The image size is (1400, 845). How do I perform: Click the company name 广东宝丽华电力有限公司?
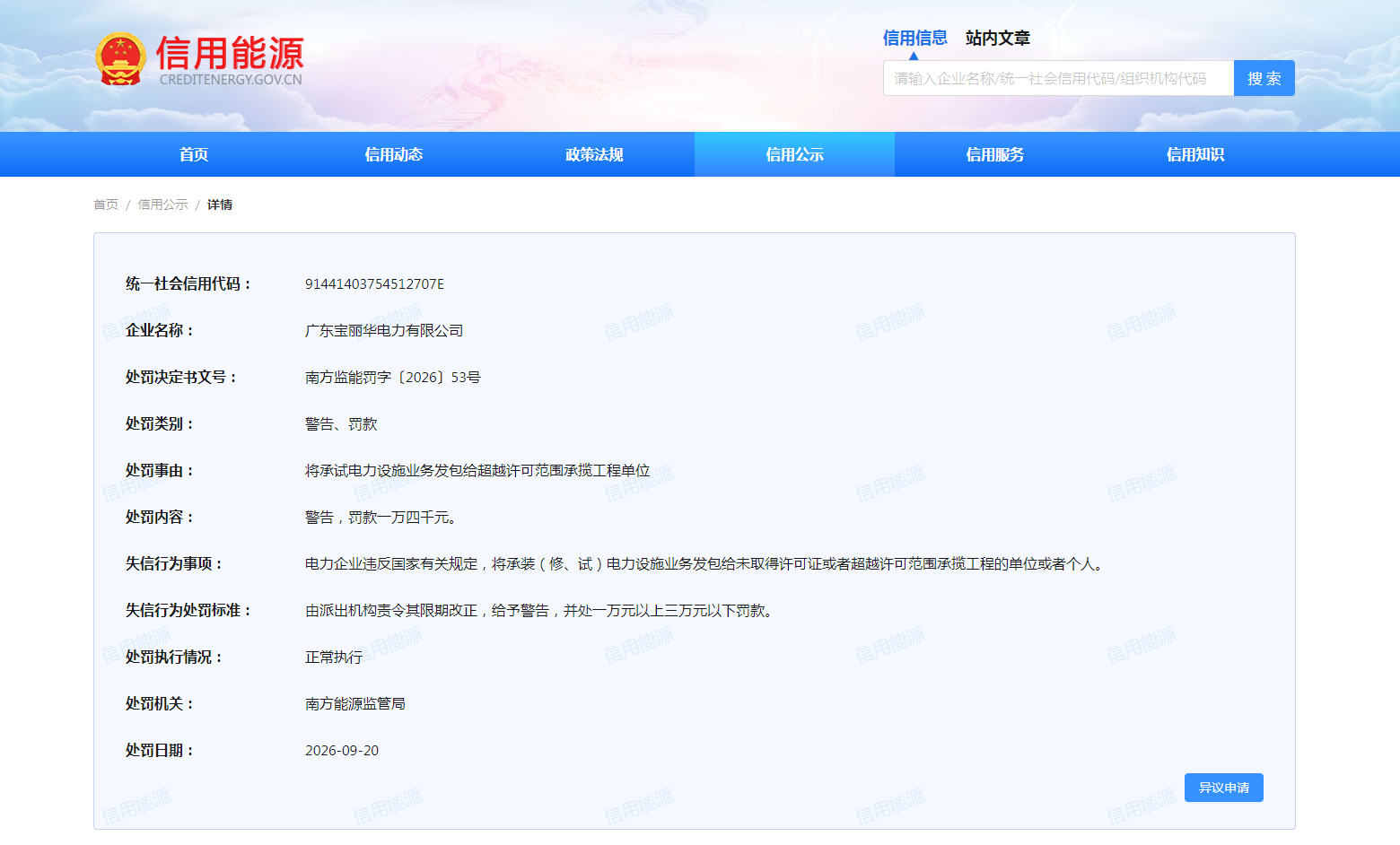384,330
